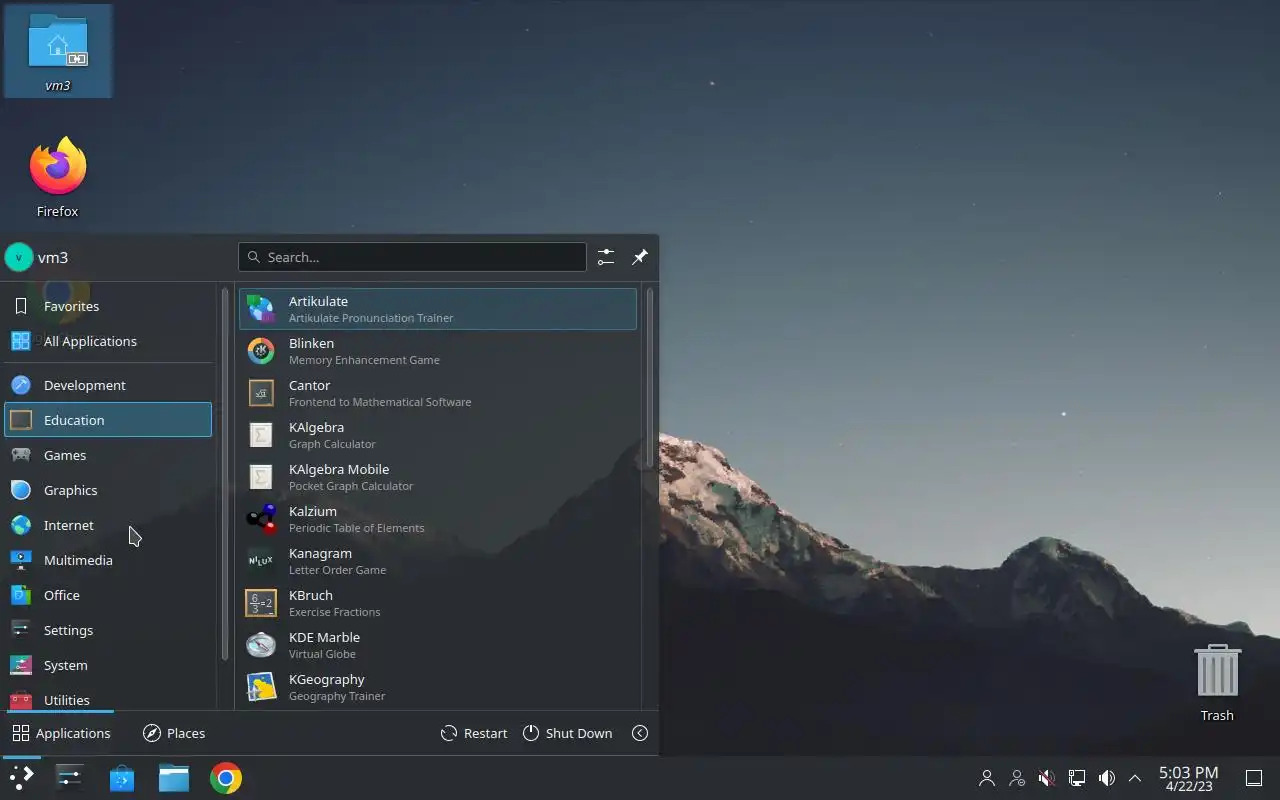Open the Multimedia category
The height and width of the screenshot is (800, 1280).
point(108,560)
